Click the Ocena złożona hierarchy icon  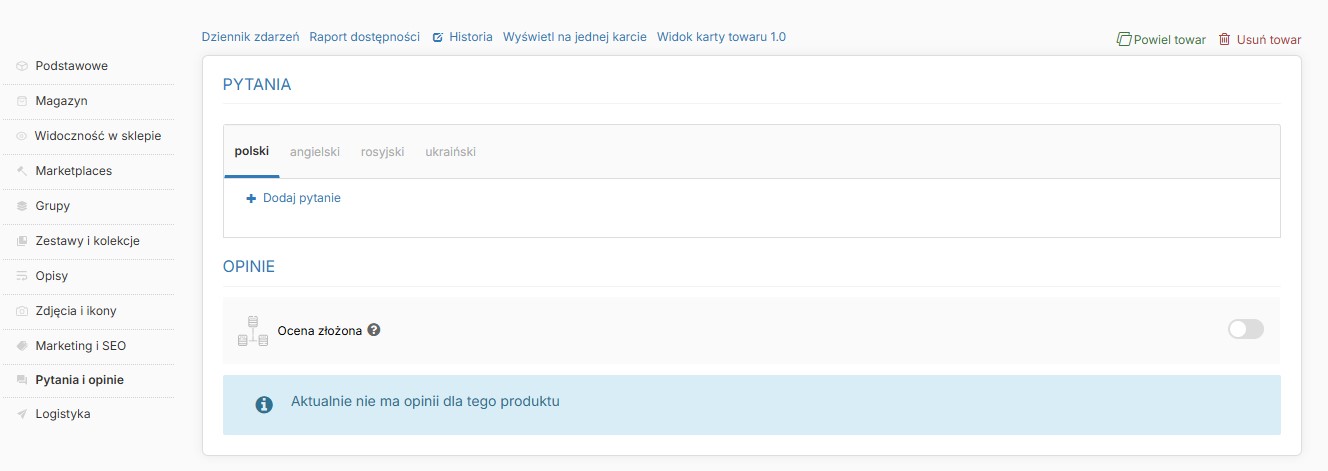pos(253,331)
